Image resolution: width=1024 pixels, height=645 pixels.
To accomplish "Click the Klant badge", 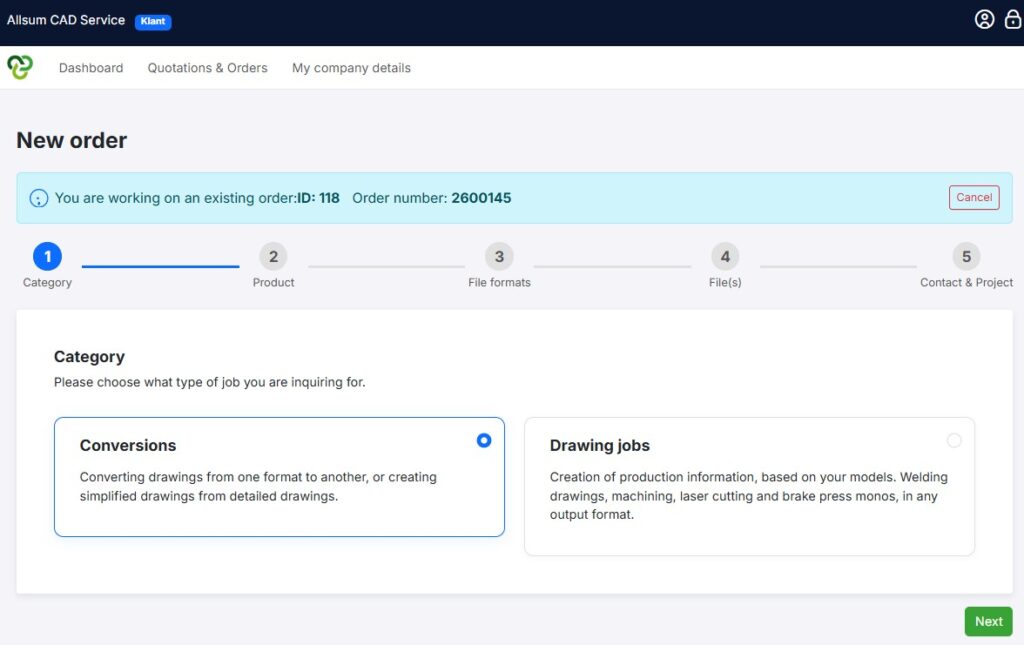I will coord(153,21).
